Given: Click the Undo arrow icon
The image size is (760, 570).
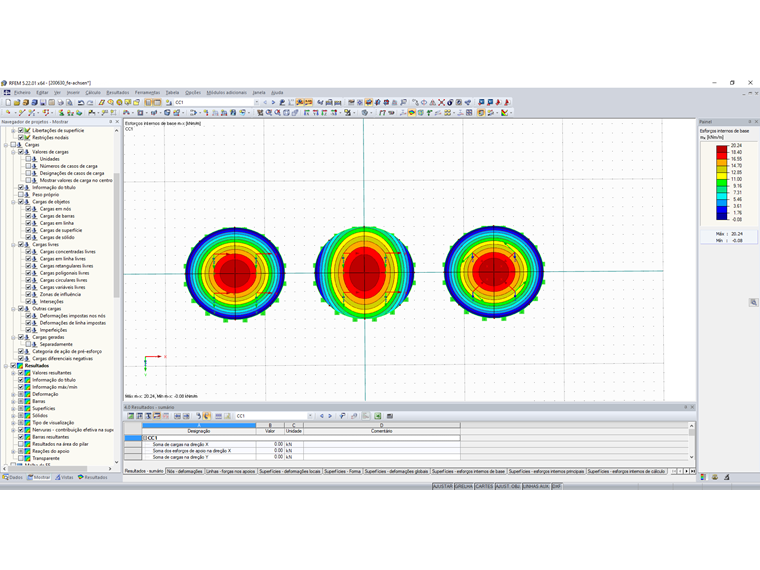Looking at the screenshot, I should click(x=81, y=102).
